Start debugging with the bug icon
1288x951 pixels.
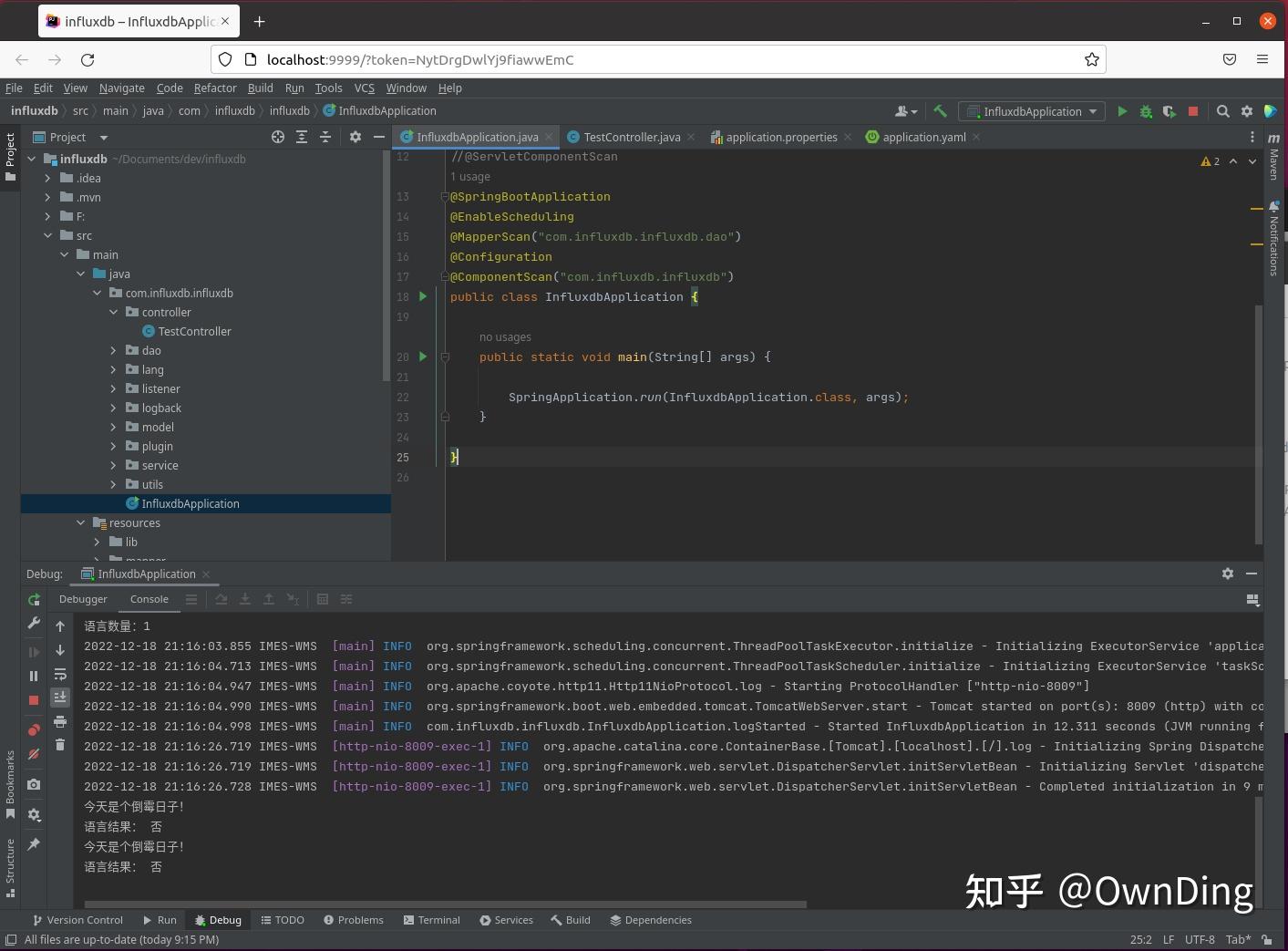[x=1146, y=111]
